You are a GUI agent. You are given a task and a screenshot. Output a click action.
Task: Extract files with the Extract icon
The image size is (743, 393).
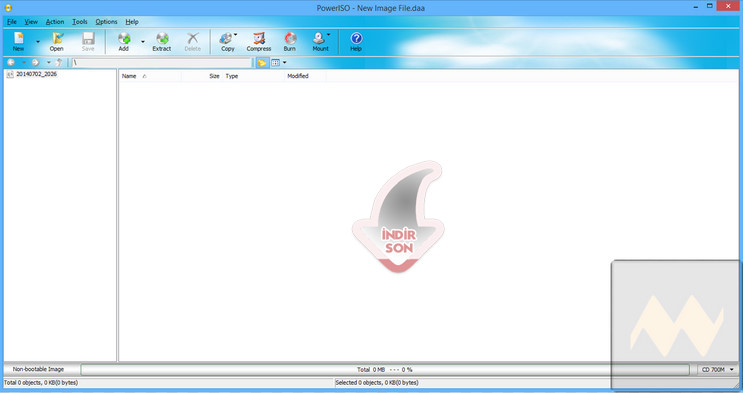click(x=162, y=42)
